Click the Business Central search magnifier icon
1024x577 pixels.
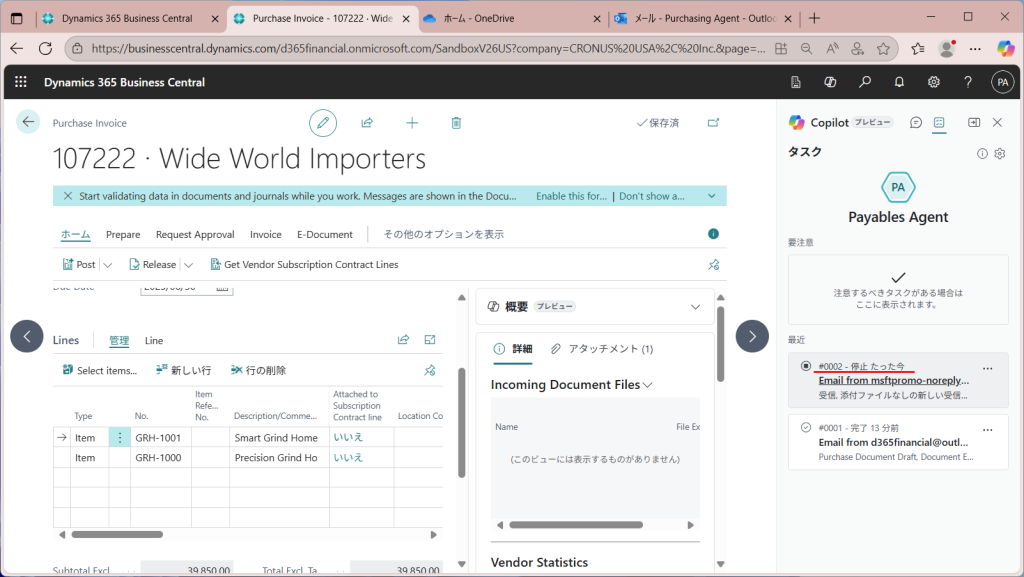tap(865, 82)
